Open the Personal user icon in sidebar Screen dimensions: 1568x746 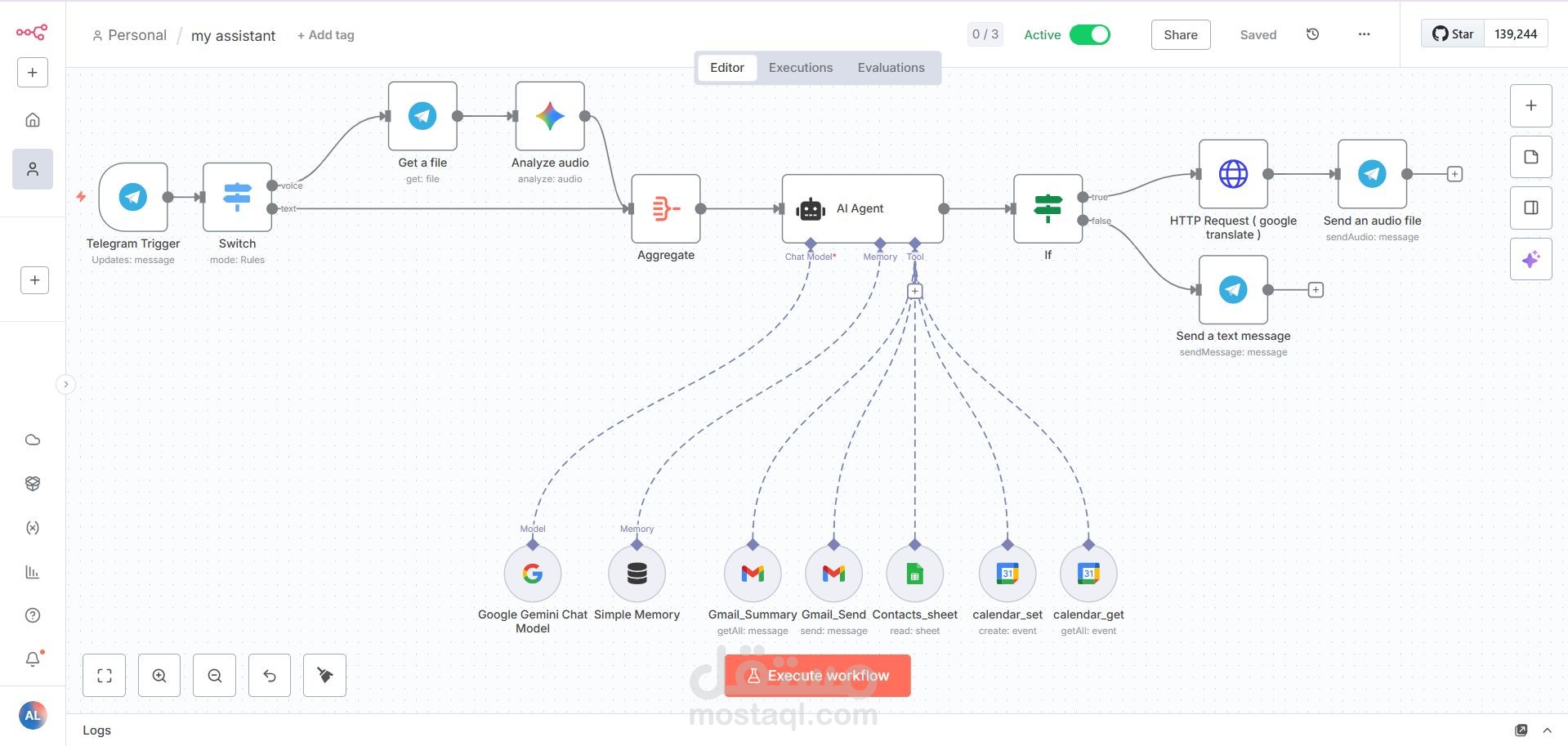(33, 169)
